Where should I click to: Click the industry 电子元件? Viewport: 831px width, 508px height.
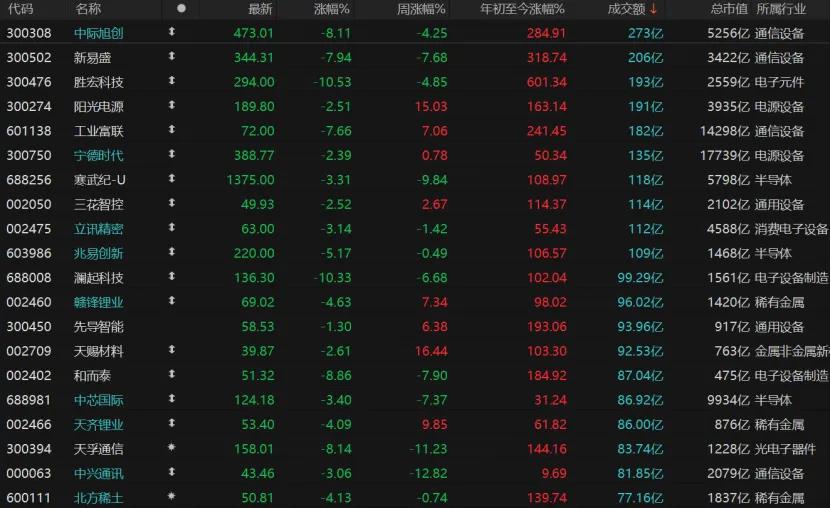pos(780,82)
